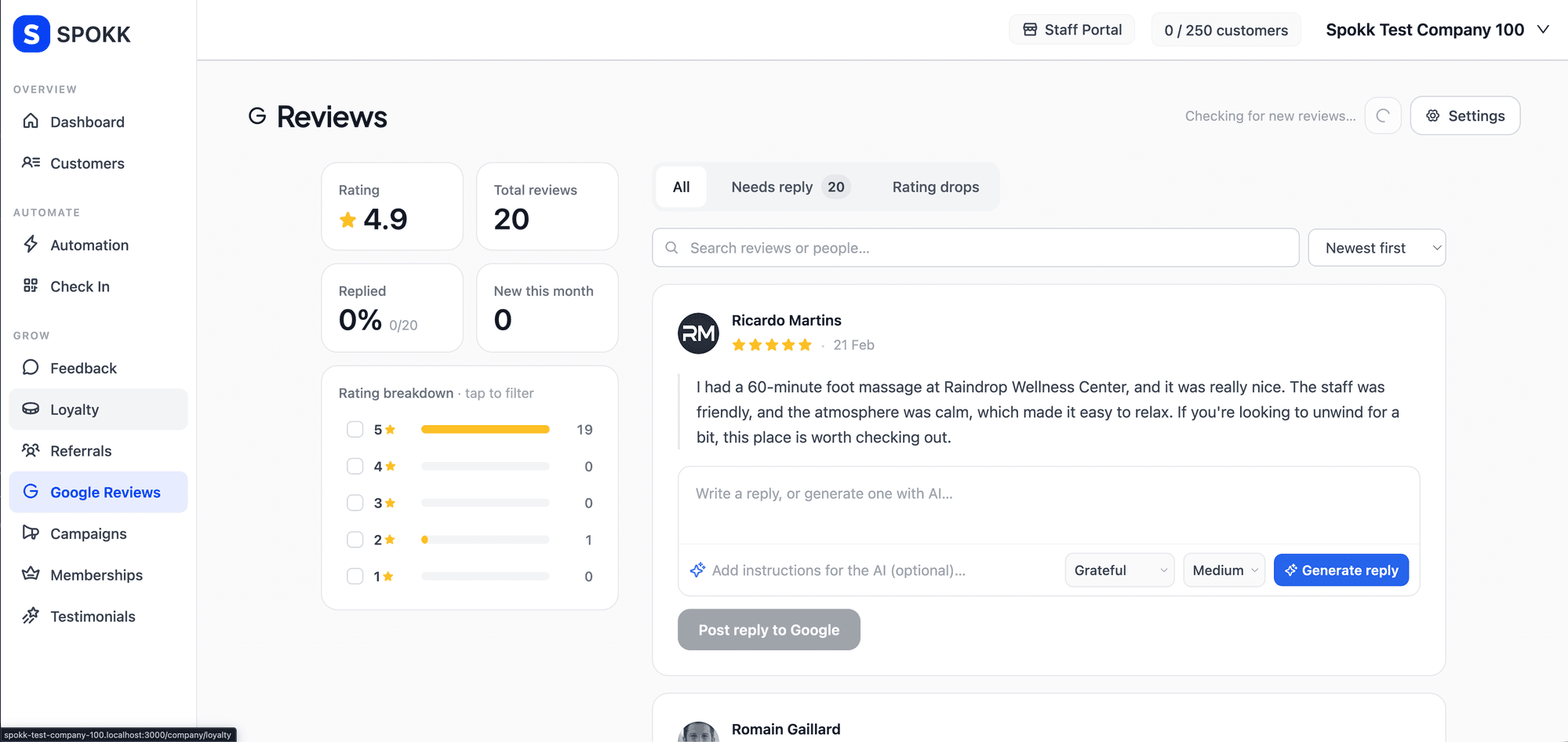Go to Automation in sidebar
This screenshot has width=1568, height=742.
[x=98, y=245]
